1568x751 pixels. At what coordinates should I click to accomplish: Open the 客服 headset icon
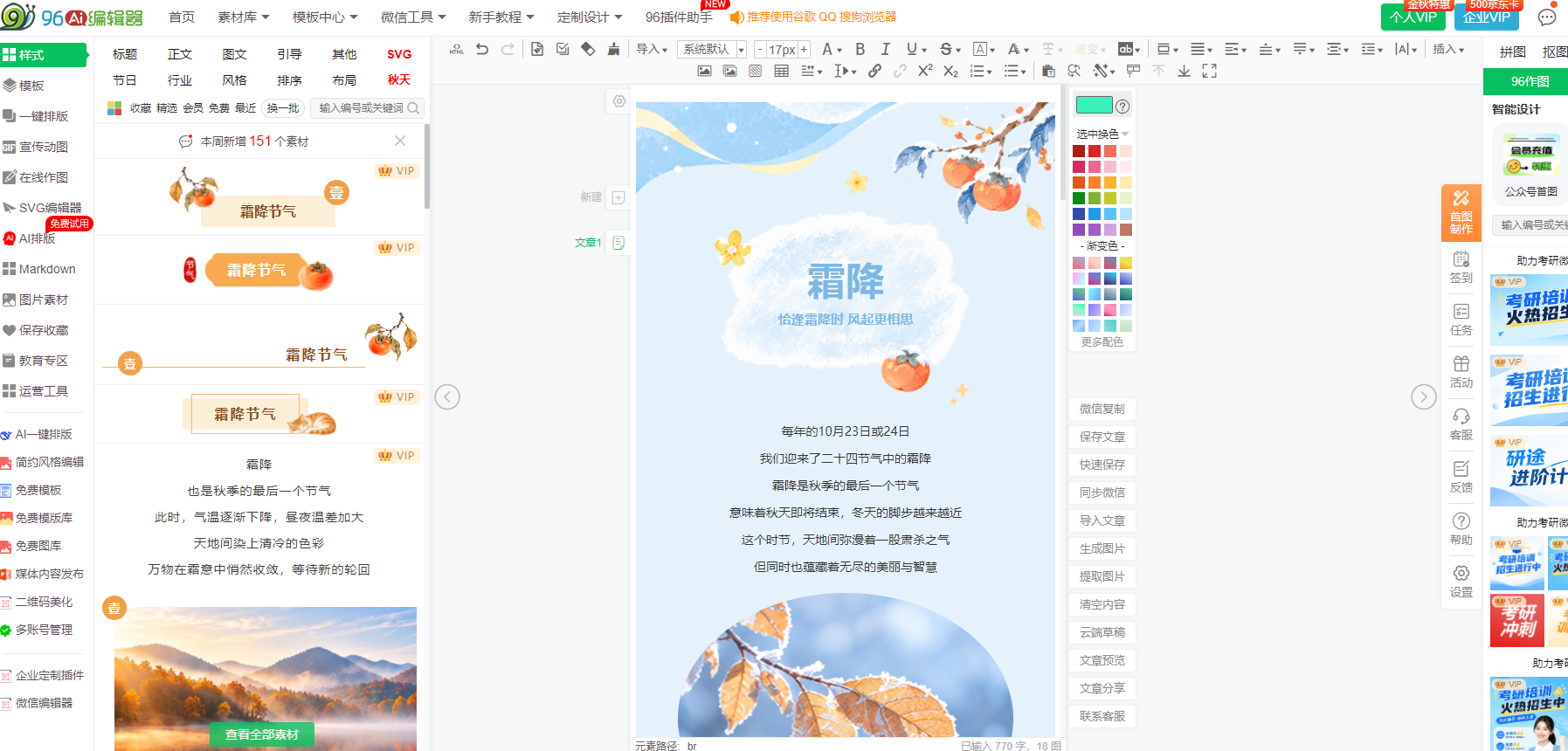(1461, 424)
